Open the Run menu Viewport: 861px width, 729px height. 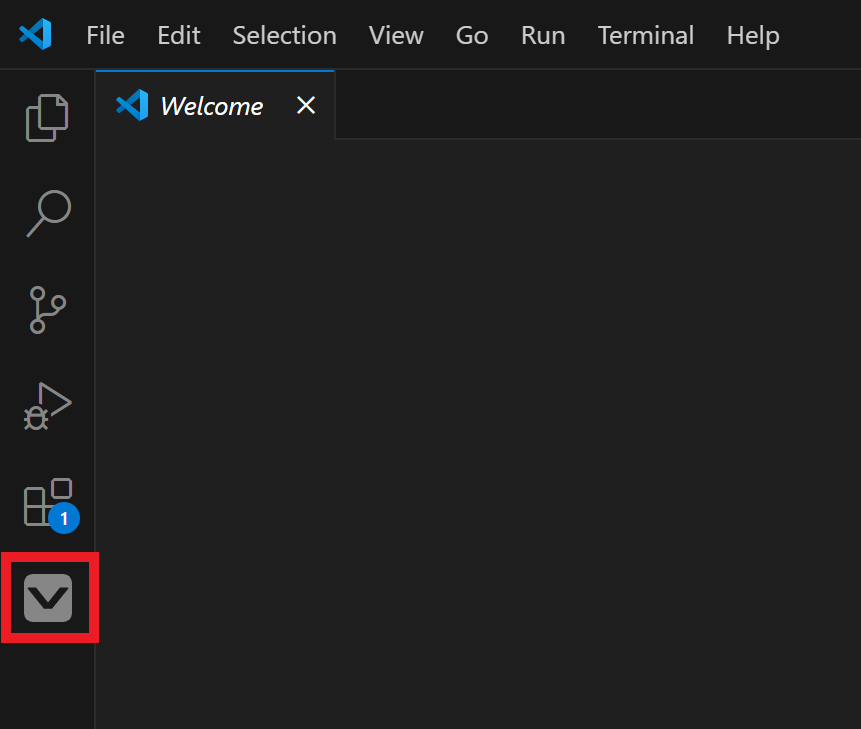click(542, 35)
